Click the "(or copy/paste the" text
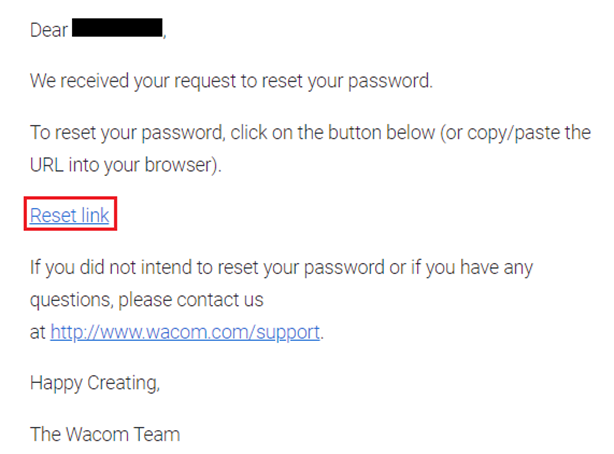Viewport: 614px width, 454px height. 515,133
